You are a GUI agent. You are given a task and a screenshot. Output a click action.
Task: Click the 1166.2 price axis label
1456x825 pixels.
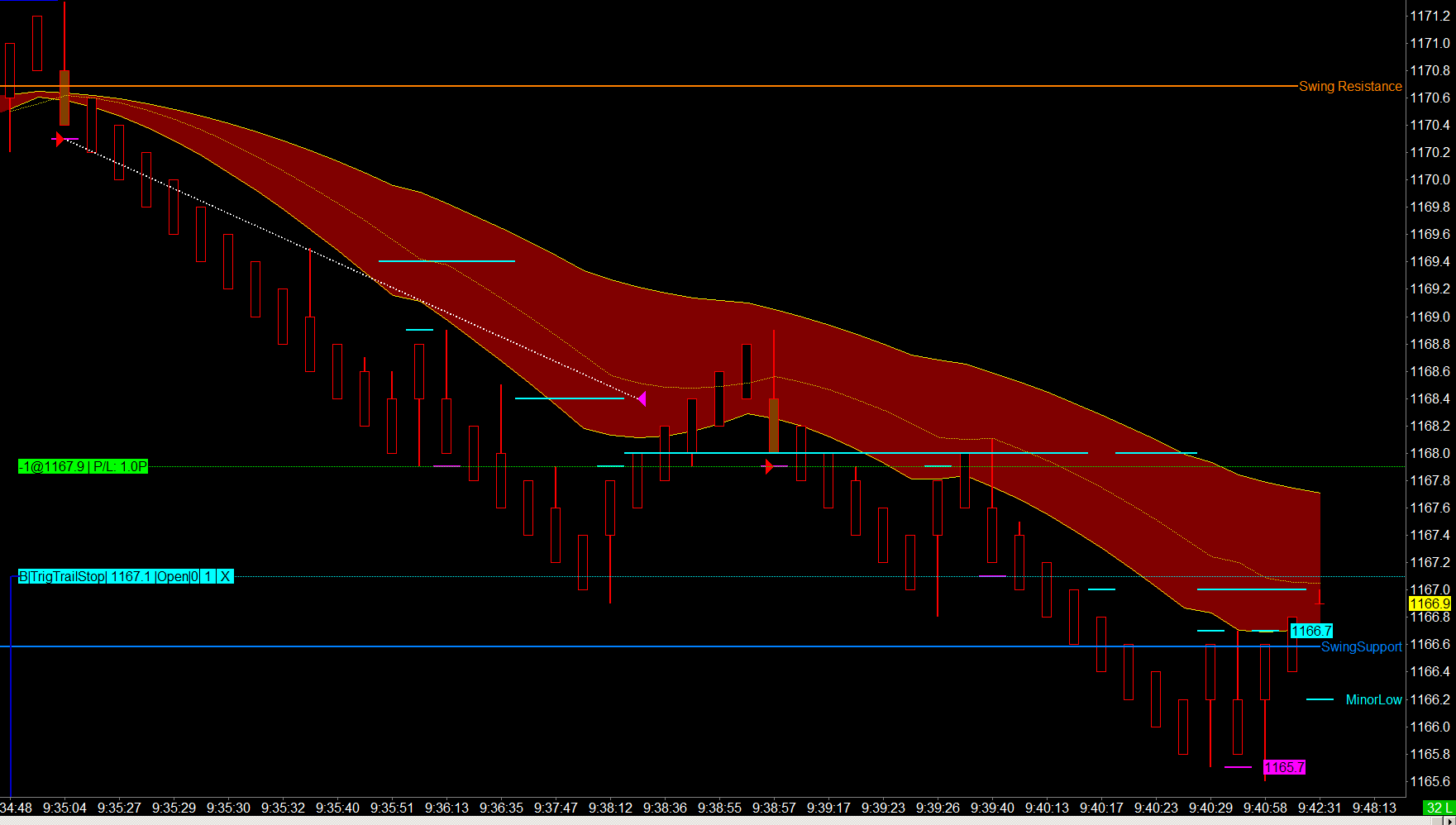1430,699
